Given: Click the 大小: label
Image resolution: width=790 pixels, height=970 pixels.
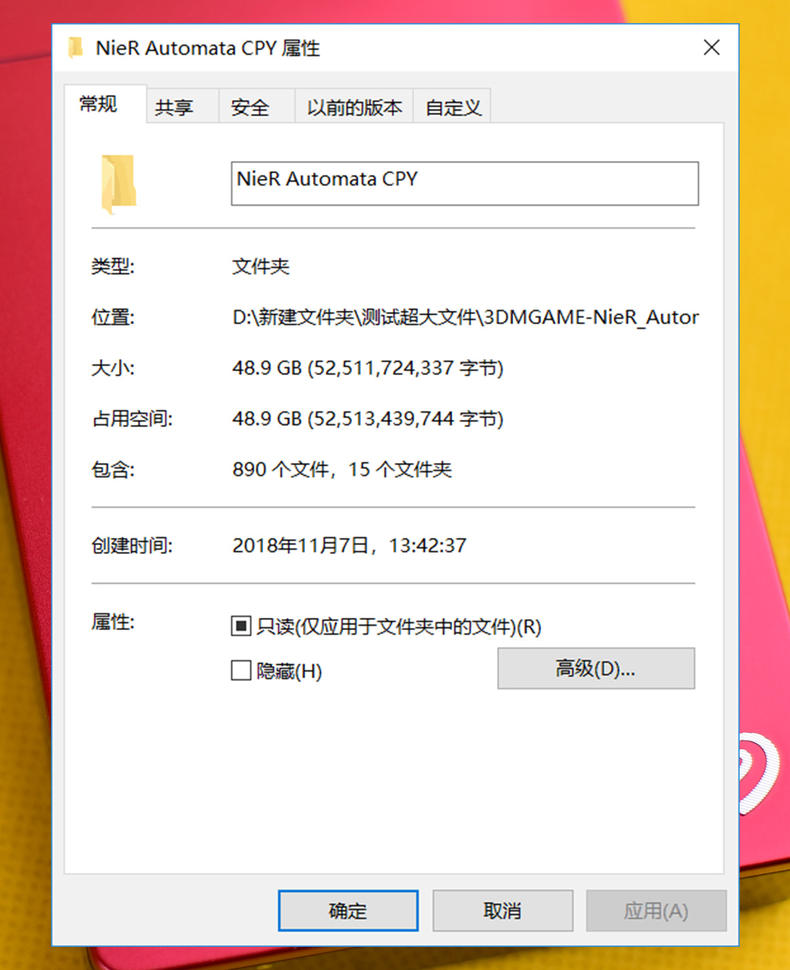Looking at the screenshot, I should pos(113,368).
